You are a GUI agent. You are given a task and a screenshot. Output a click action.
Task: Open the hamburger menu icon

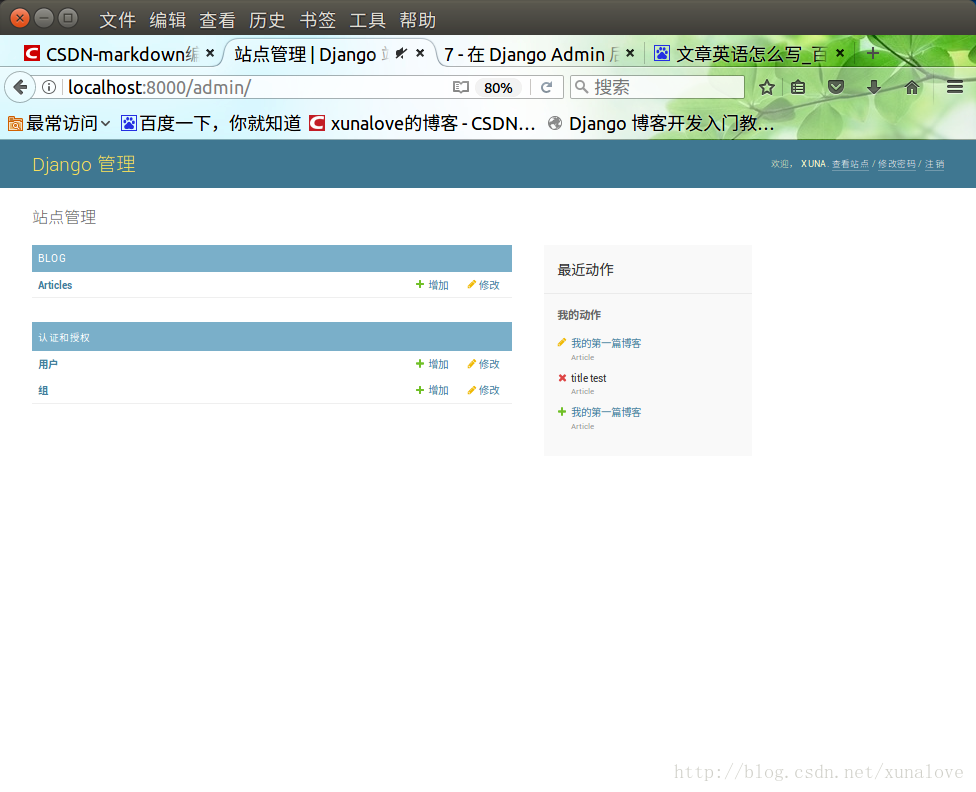pyautogui.click(x=955, y=87)
